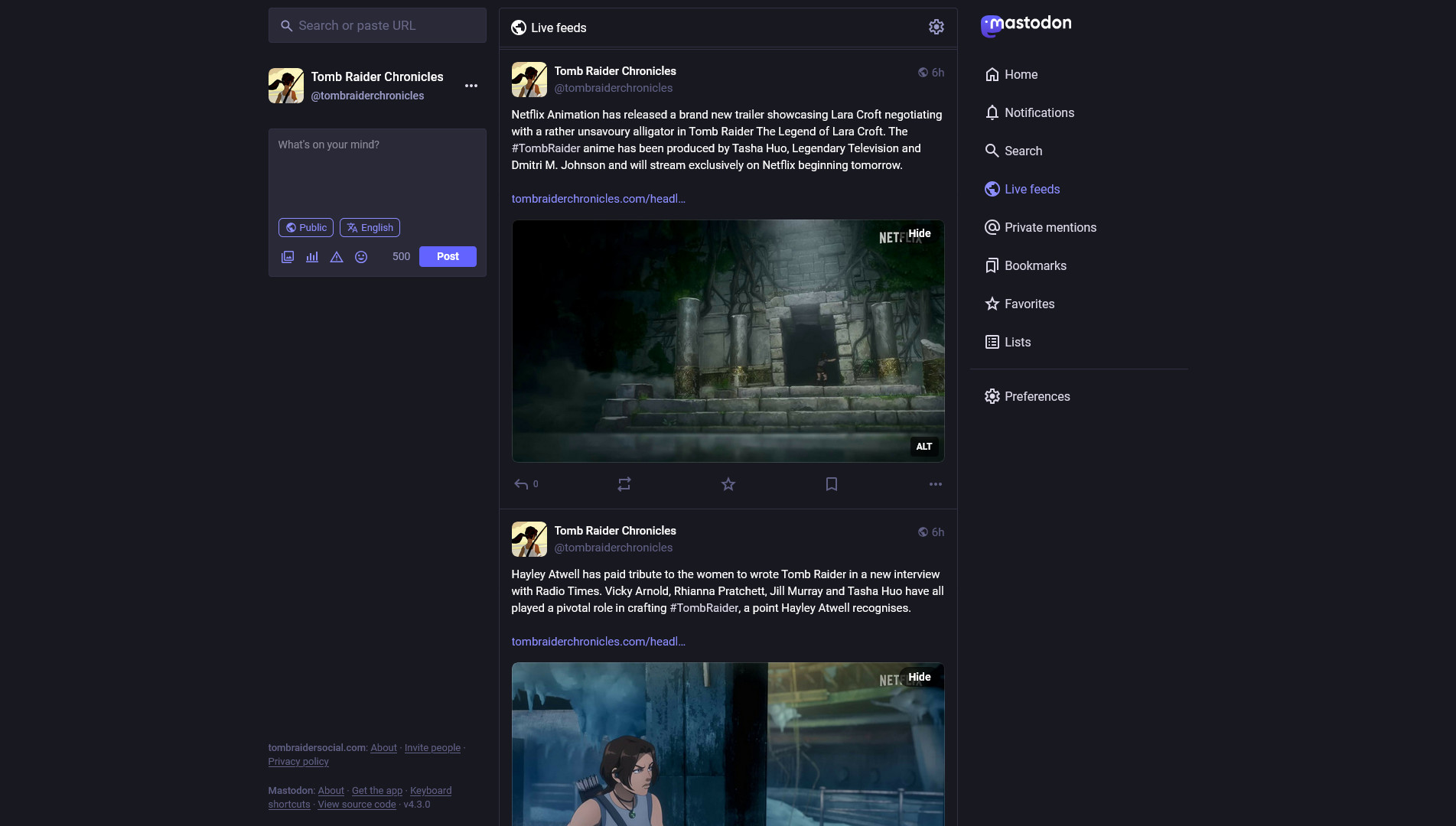Open Bookmarks in sidebar
Image resolution: width=1456 pixels, height=826 pixels.
coord(1025,265)
